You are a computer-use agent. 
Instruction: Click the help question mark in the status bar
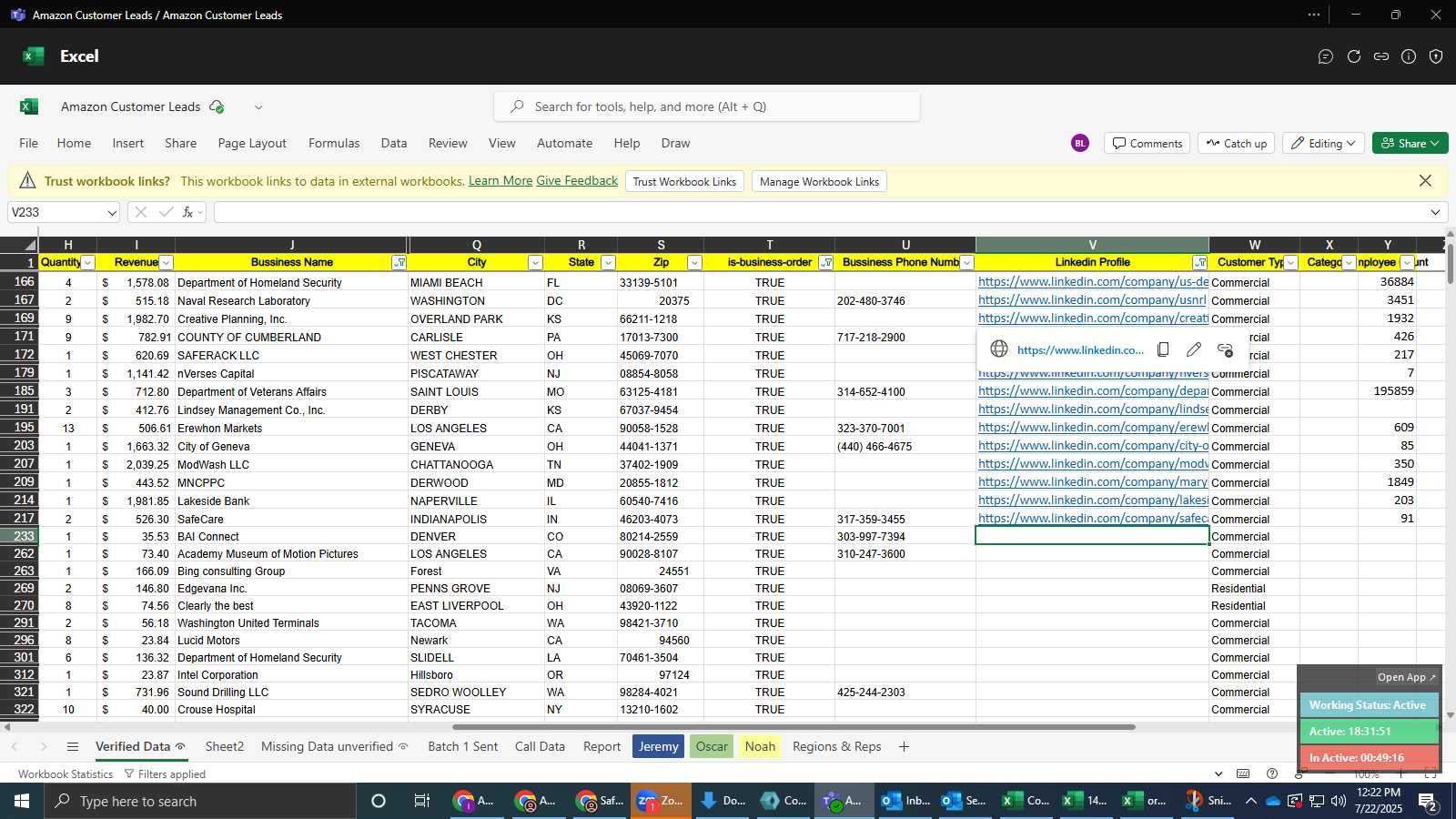point(1272,773)
